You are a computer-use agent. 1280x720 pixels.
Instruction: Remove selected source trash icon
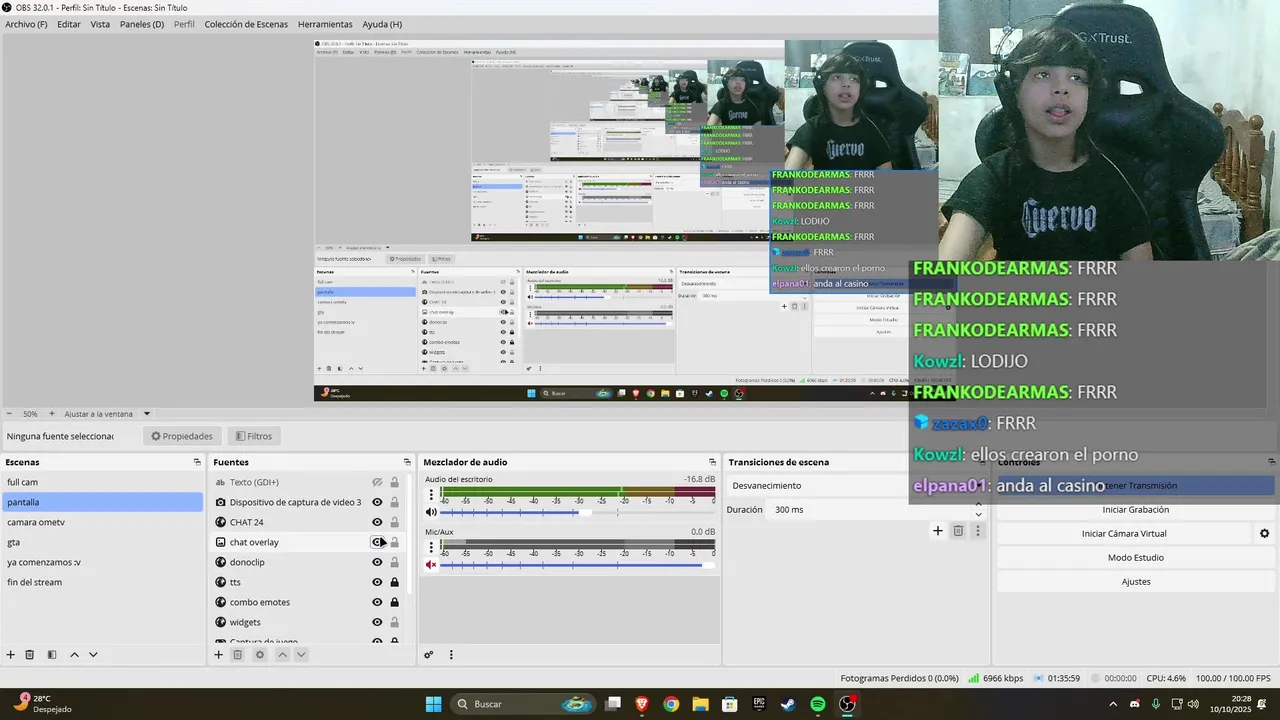tap(238, 655)
